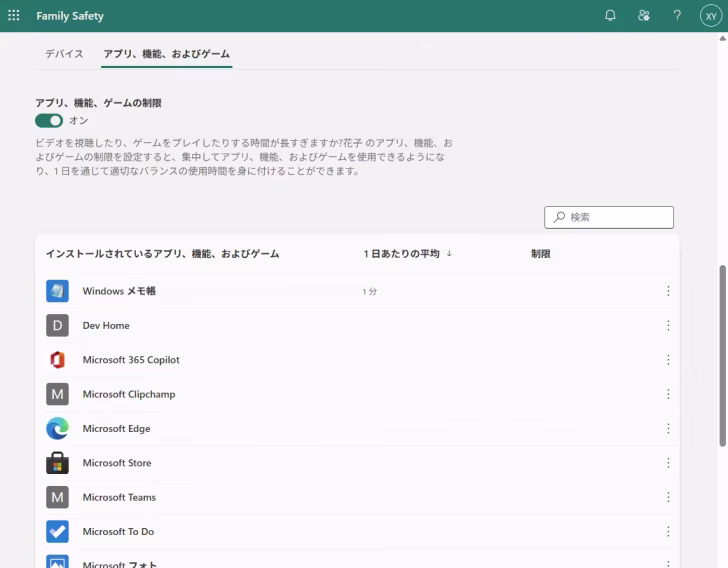Select the Microsoft Teams name
Viewport: 728px width, 568px height.
(119, 497)
